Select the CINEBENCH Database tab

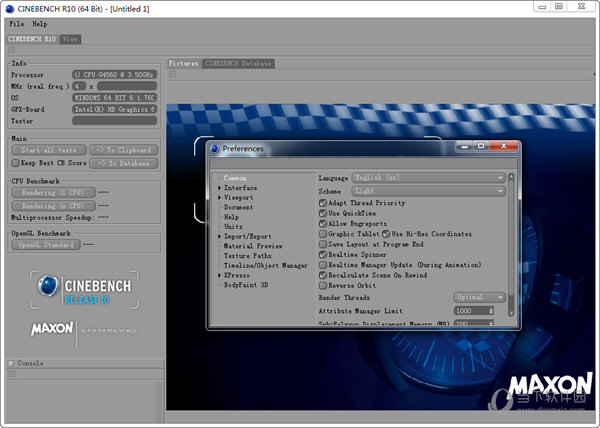pos(238,63)
